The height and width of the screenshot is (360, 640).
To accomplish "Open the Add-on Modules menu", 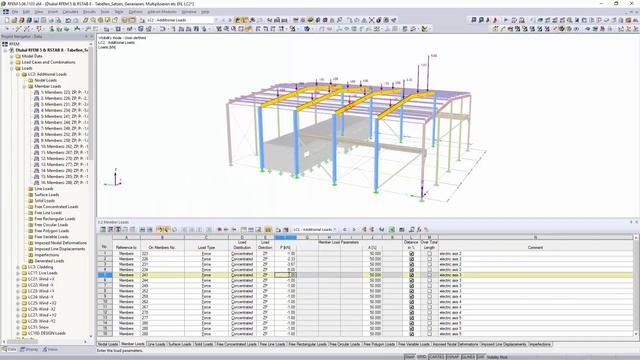I will 162,12.
